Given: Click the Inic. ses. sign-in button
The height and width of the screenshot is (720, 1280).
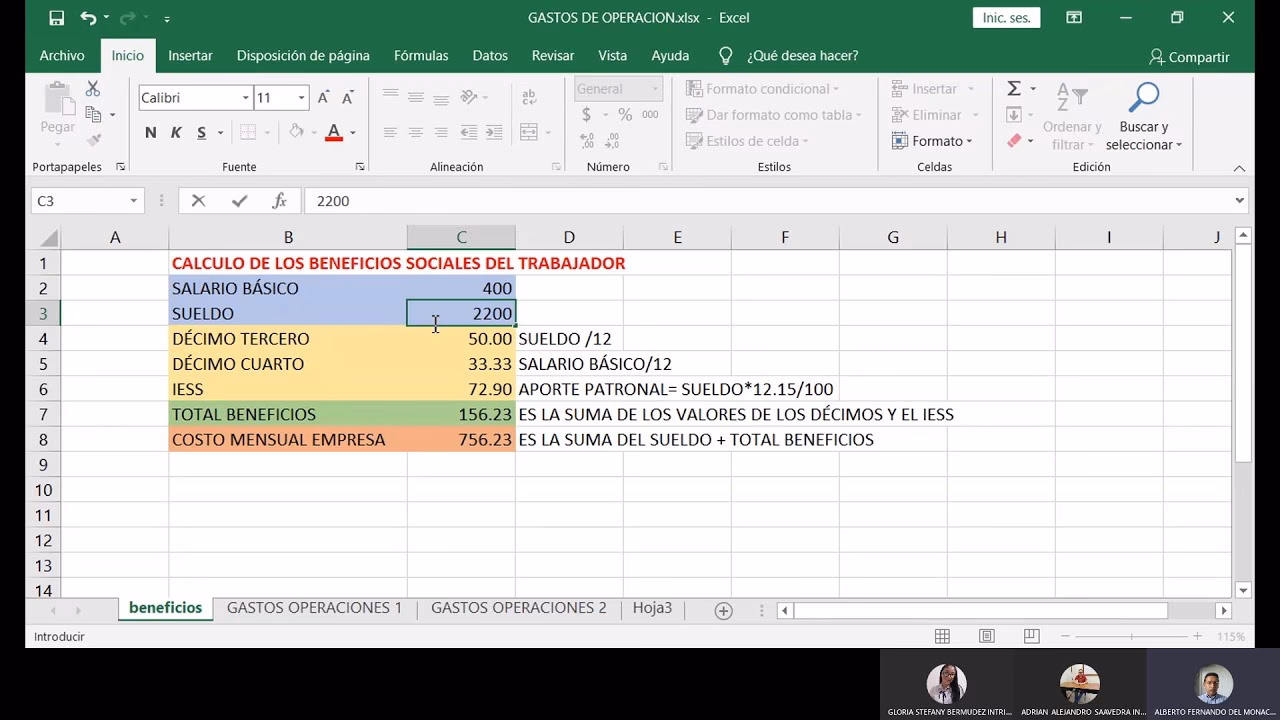Looking at the screenshot, I should pos(1006,18).
